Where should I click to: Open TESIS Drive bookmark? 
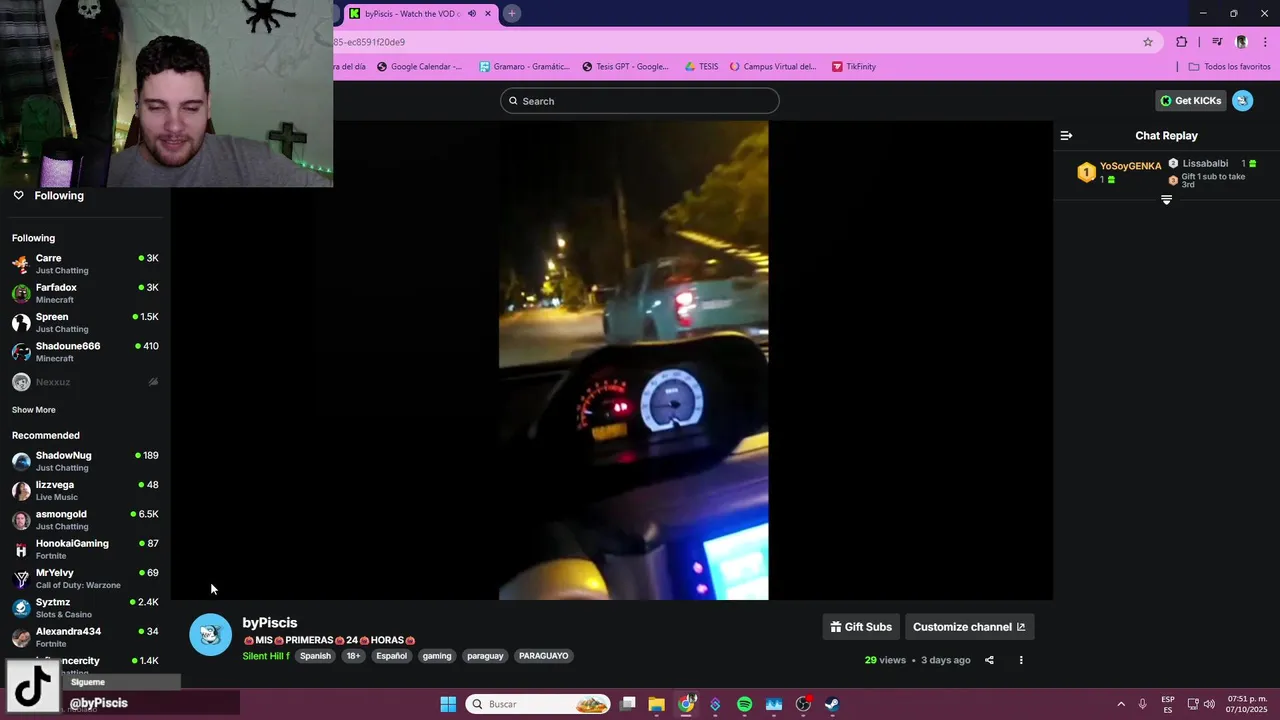(x=701, y=67)
